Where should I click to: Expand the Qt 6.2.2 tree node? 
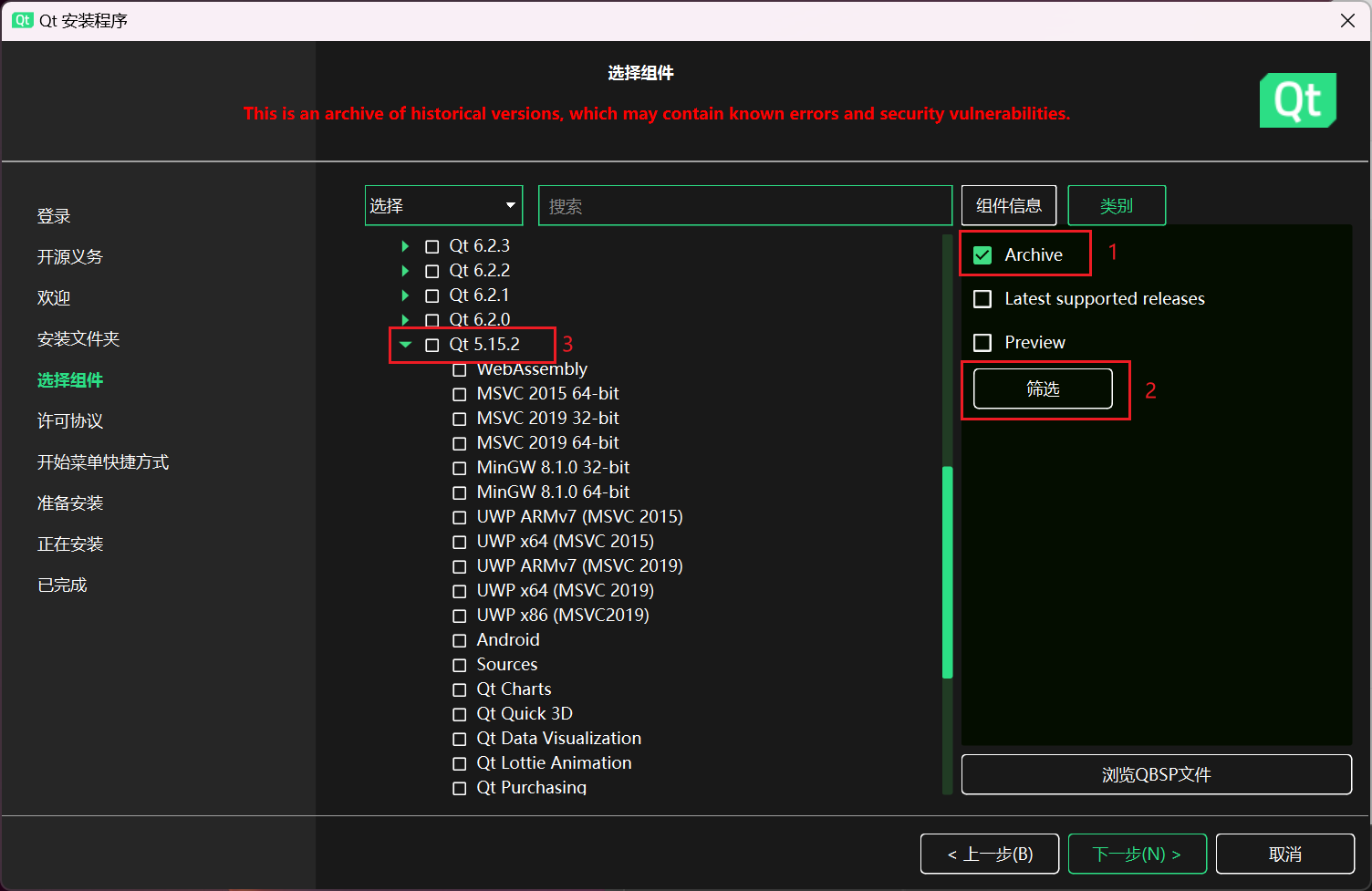[405, 271]
